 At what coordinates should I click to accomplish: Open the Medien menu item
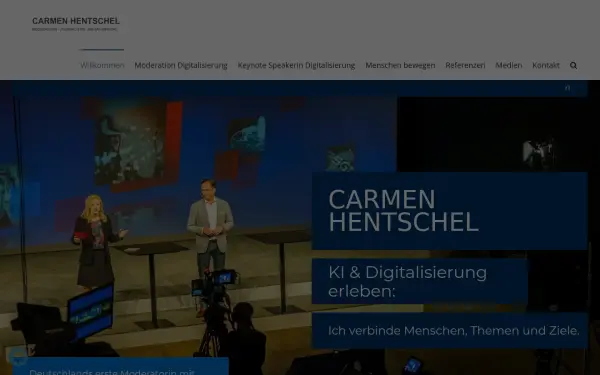click(x=509, y=65)
